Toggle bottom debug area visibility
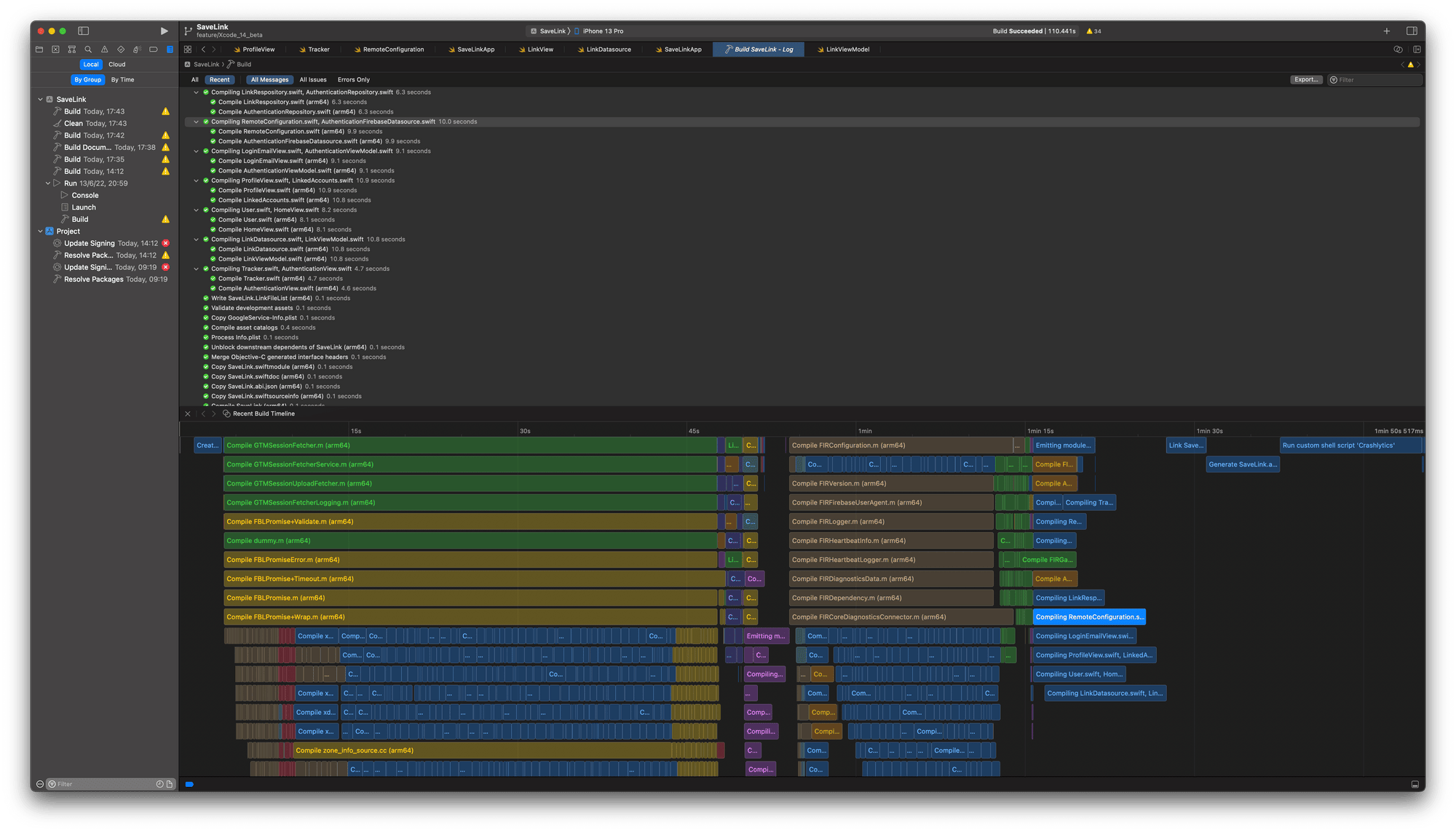 [x=1415, y=784]
